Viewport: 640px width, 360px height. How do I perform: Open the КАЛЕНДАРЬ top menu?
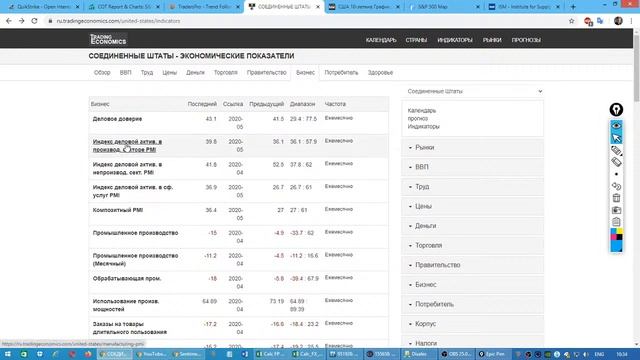(x=381, y=40)
